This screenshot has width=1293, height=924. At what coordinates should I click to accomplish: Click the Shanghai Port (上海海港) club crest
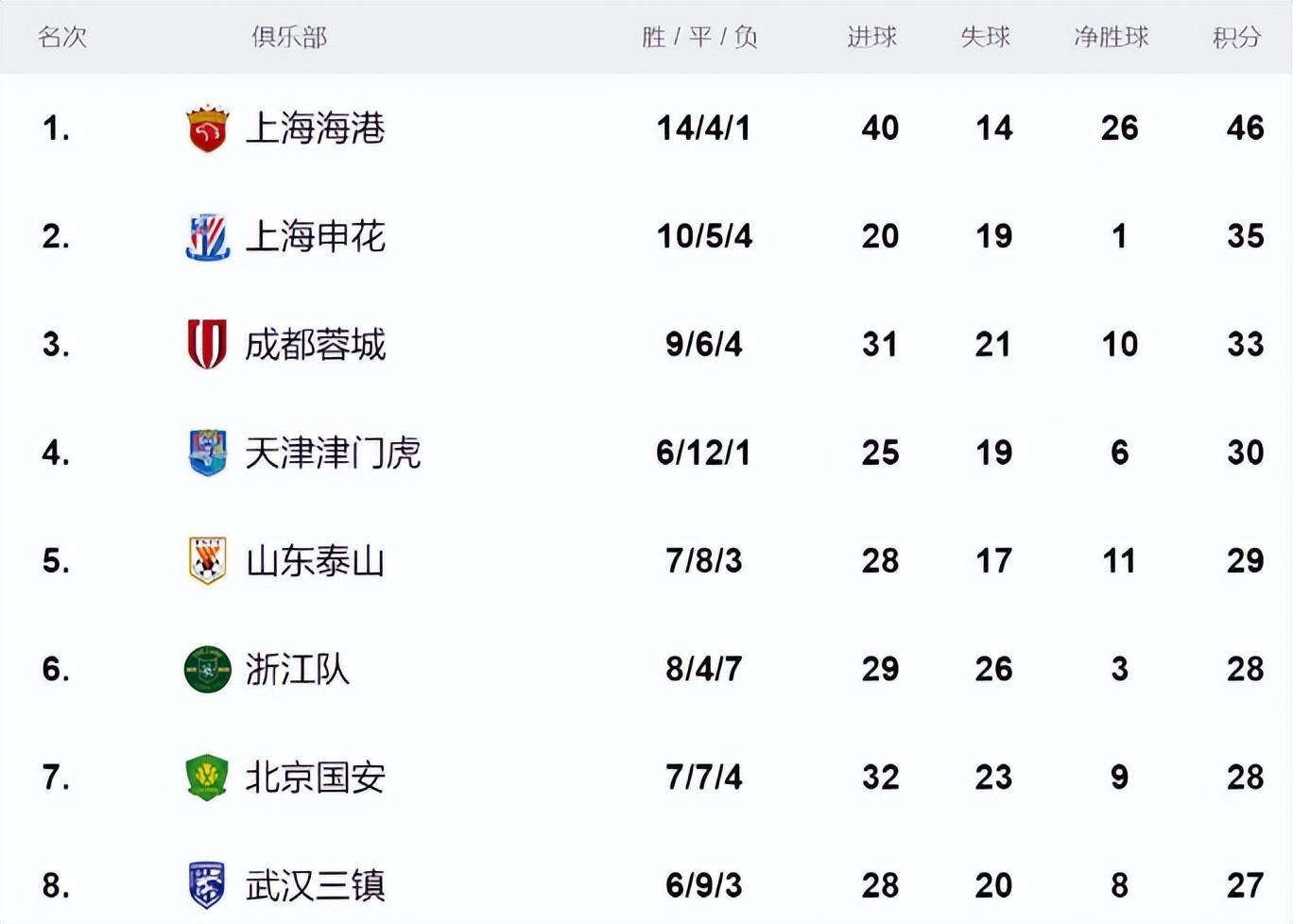pos(207,128)
